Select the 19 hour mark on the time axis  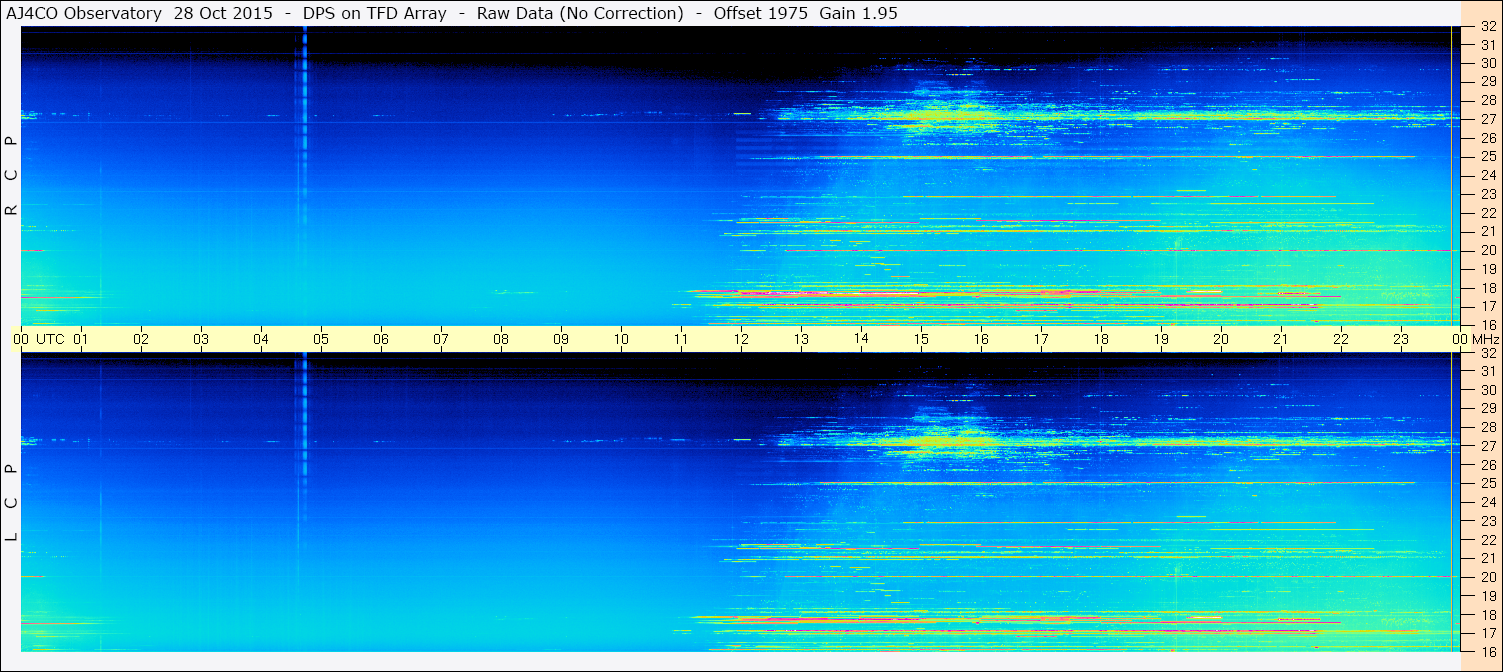[x=1161, y=340]
